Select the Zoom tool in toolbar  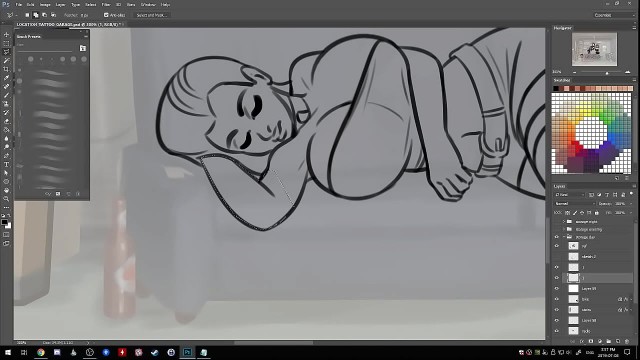[6, 199]
